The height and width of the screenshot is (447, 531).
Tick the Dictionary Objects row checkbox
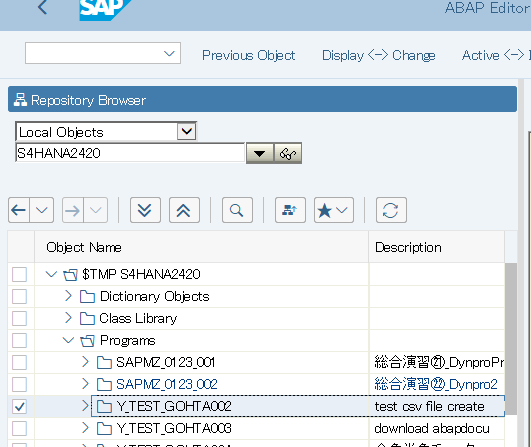(19, 296)
